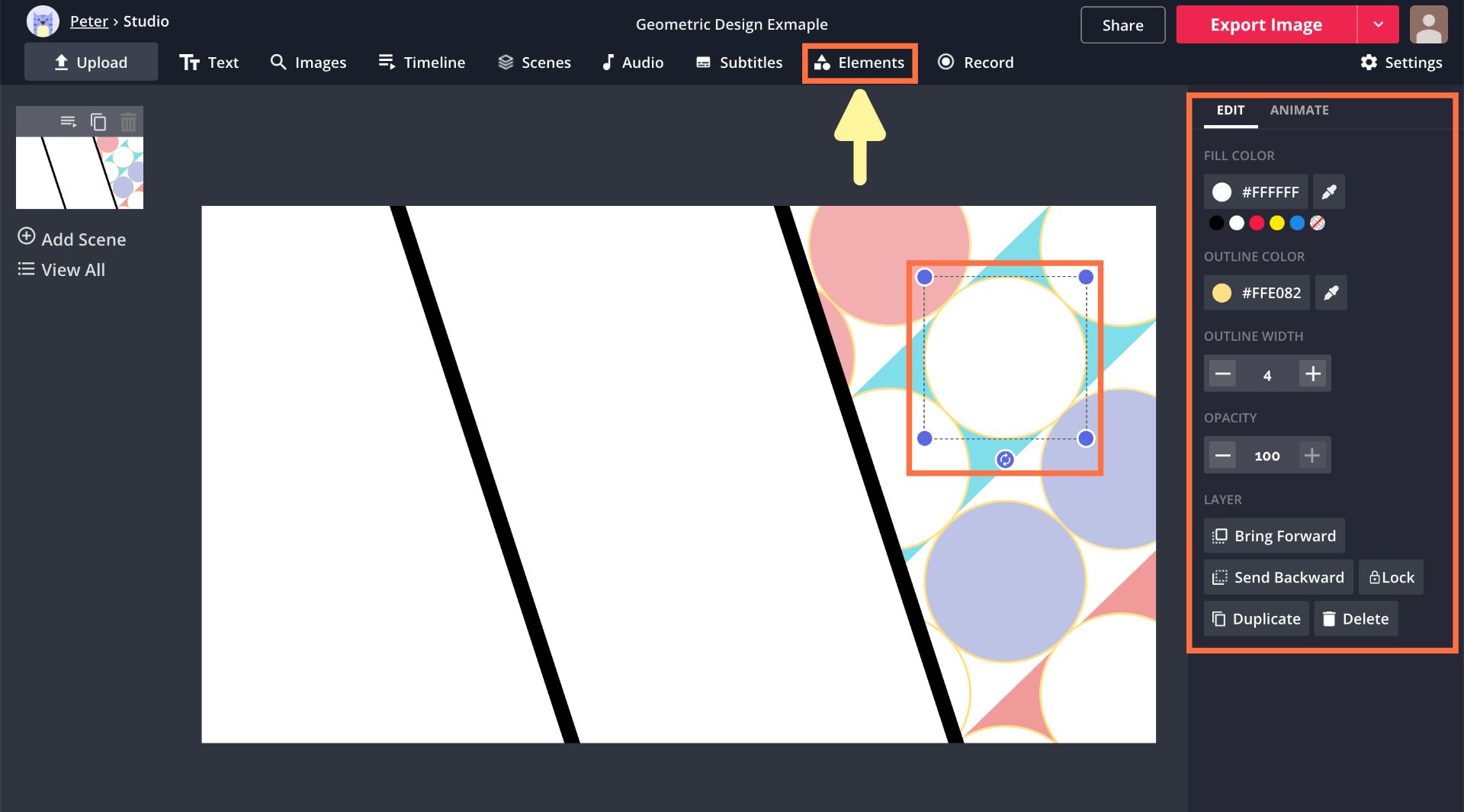Switch to the ANIMATE tab

pyautogui.click(x=1299, y=111)
